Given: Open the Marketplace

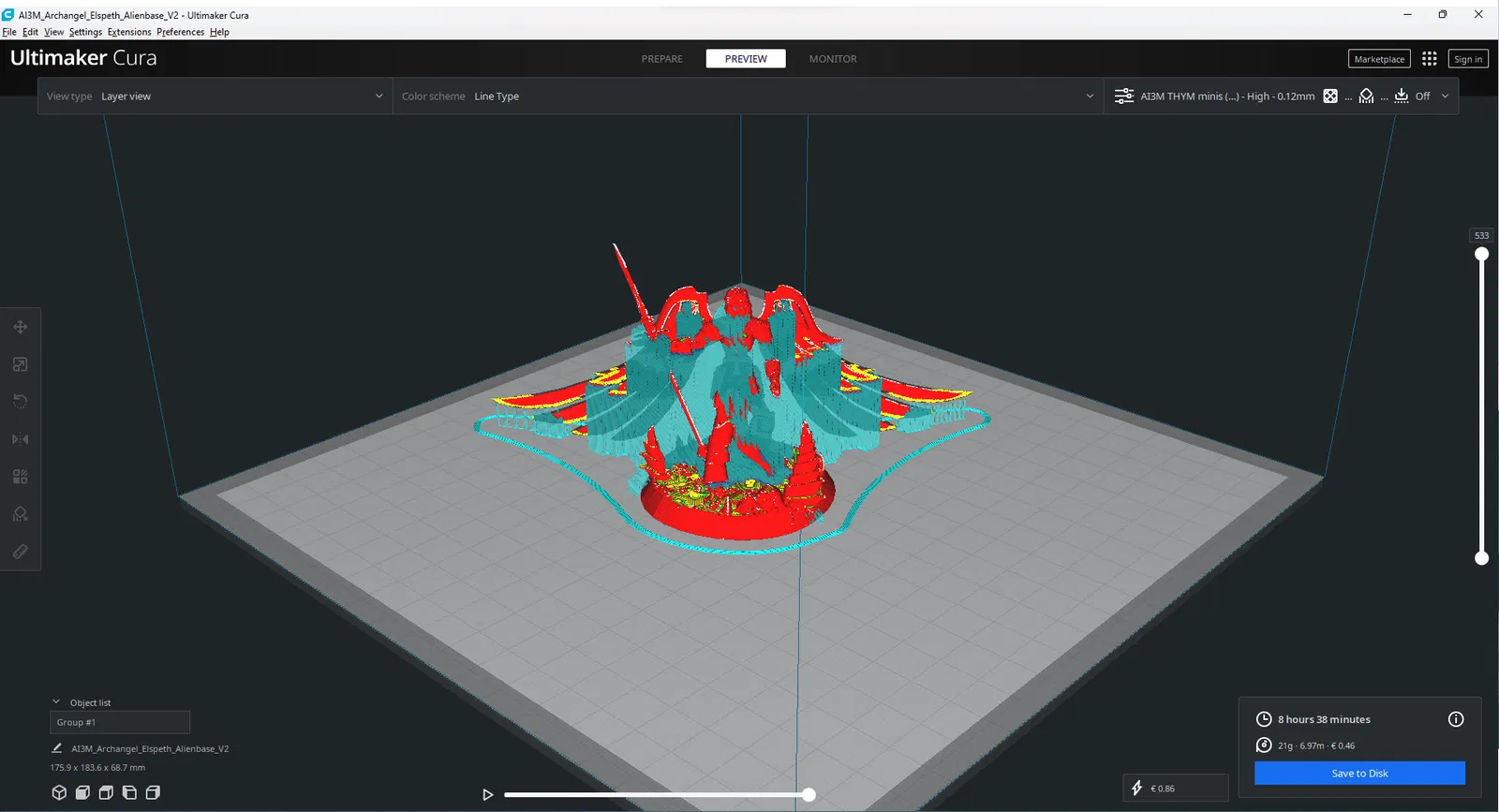Looking at the screenshot, I should point(1379,59).
